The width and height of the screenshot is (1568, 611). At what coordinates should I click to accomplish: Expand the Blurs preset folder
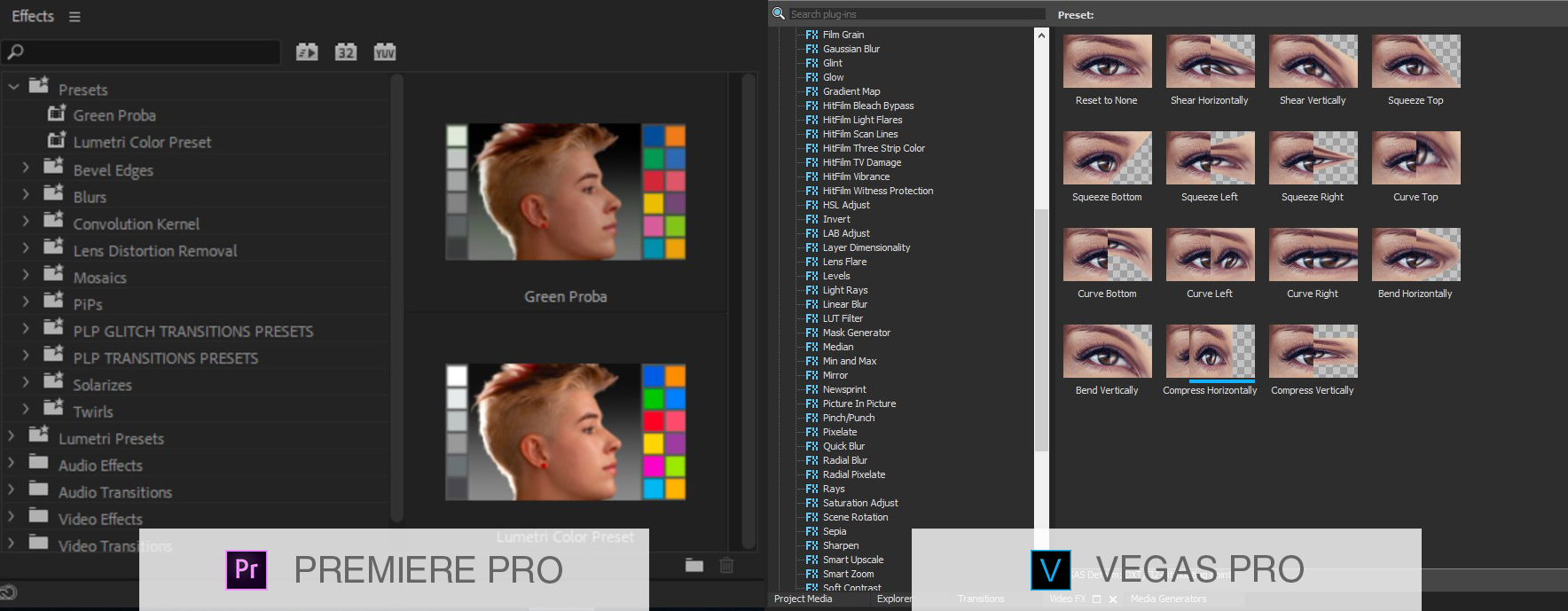coord(26,193)
